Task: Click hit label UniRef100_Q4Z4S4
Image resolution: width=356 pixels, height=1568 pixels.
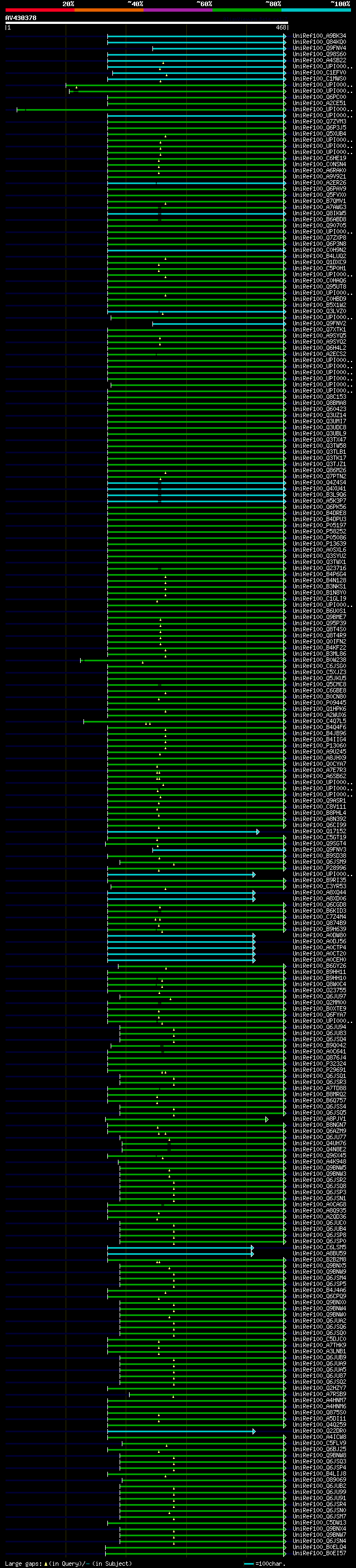Action: point(319,483)
